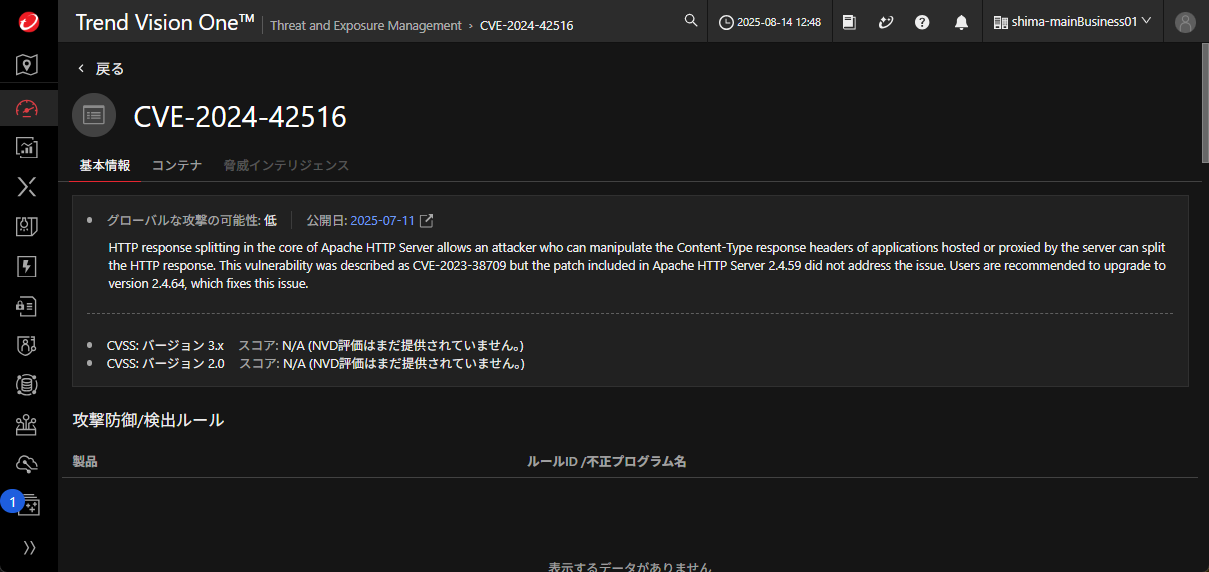Open the XDR cross-shaped sidebar icon
1209x572 pixels.
(28, 187)
